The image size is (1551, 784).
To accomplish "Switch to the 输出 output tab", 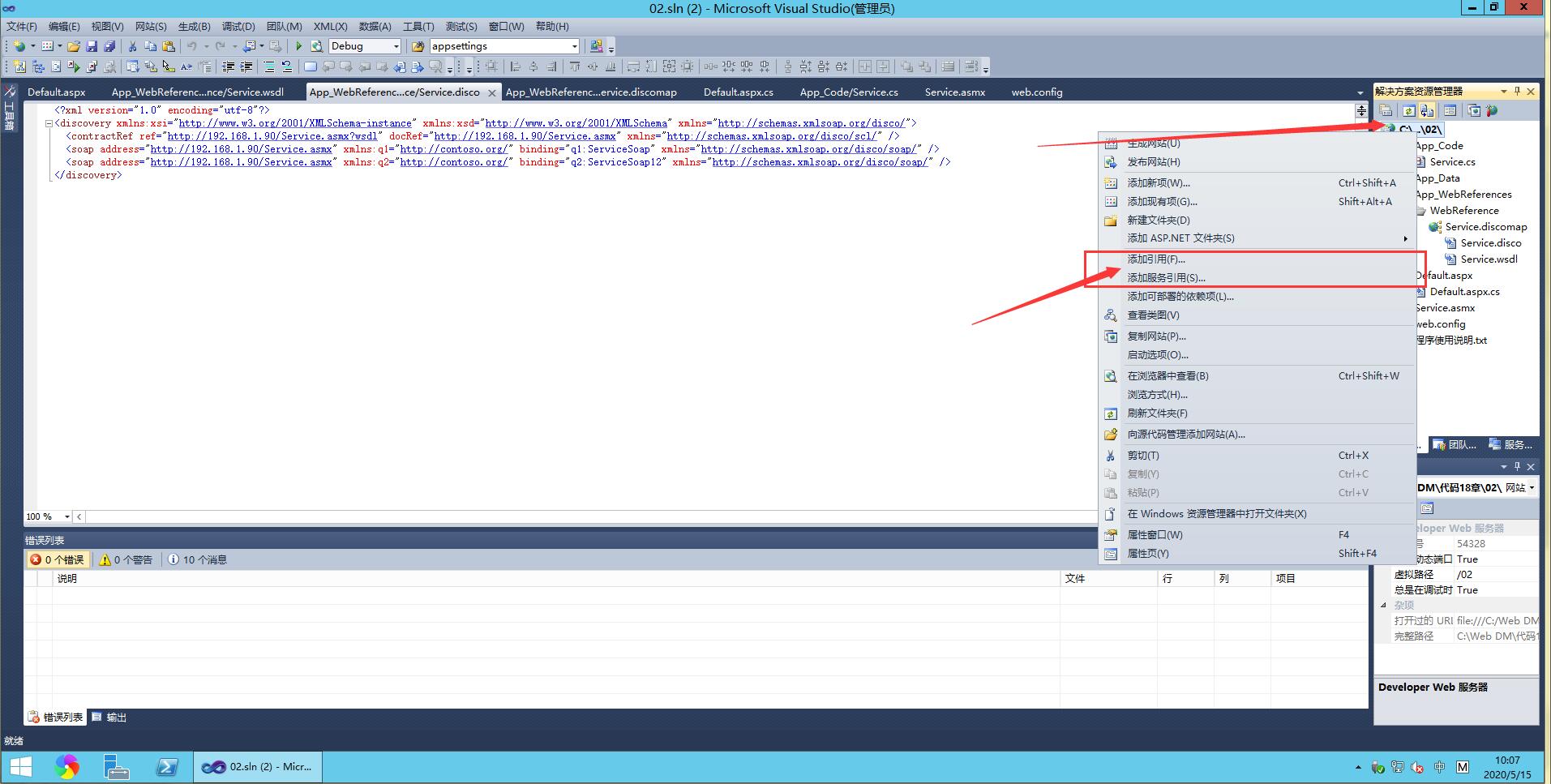I will tap(109, 718).
